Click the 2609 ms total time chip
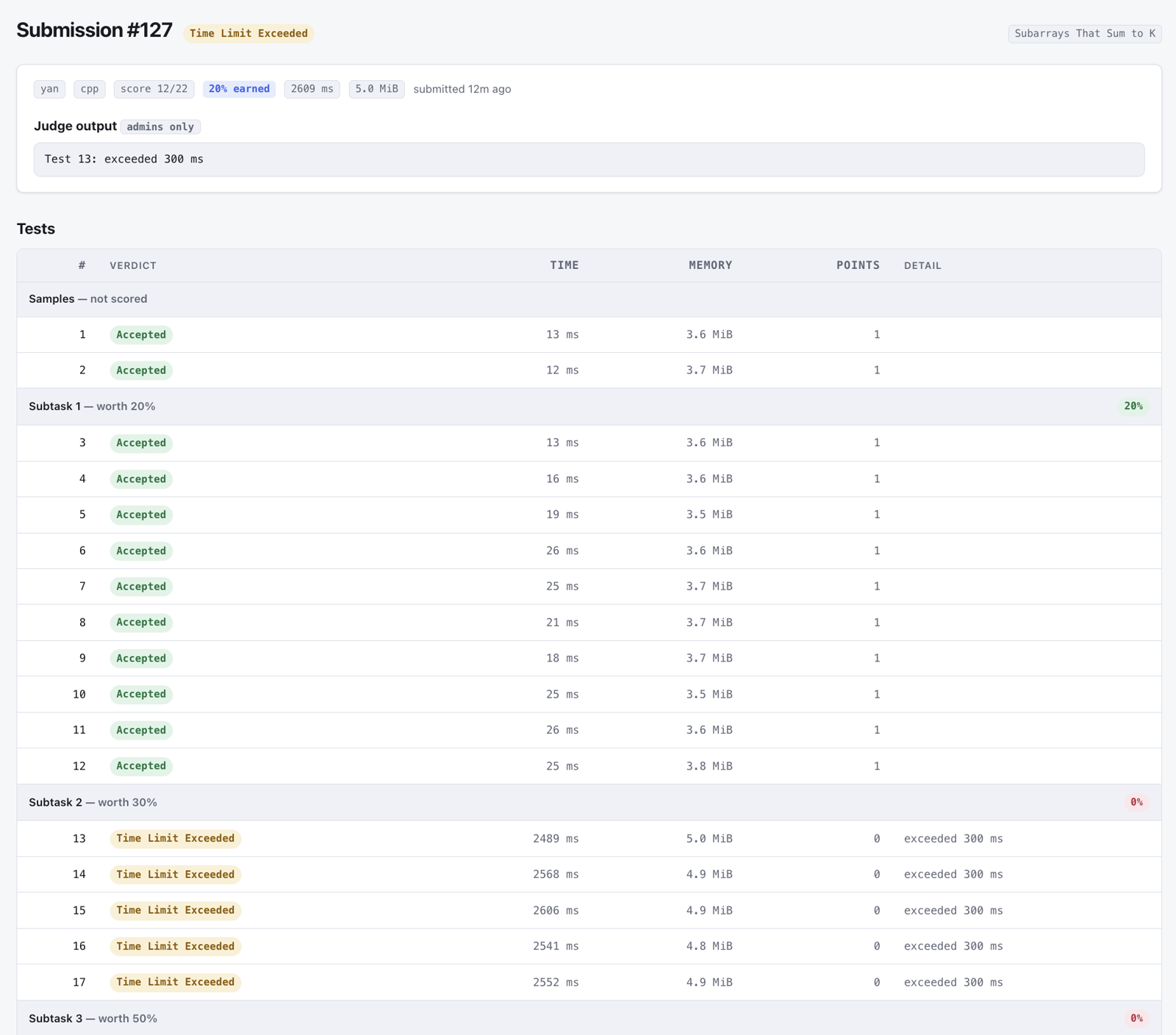The height and width of the screenshot is (1035, 1176). point(312,89)
